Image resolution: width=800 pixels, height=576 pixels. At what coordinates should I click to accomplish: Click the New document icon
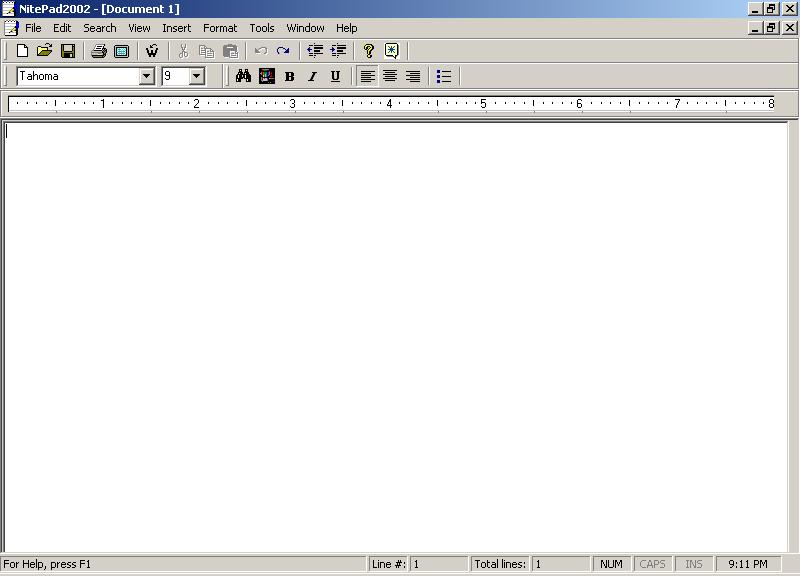pyautogui.click(x=22, y=51)
